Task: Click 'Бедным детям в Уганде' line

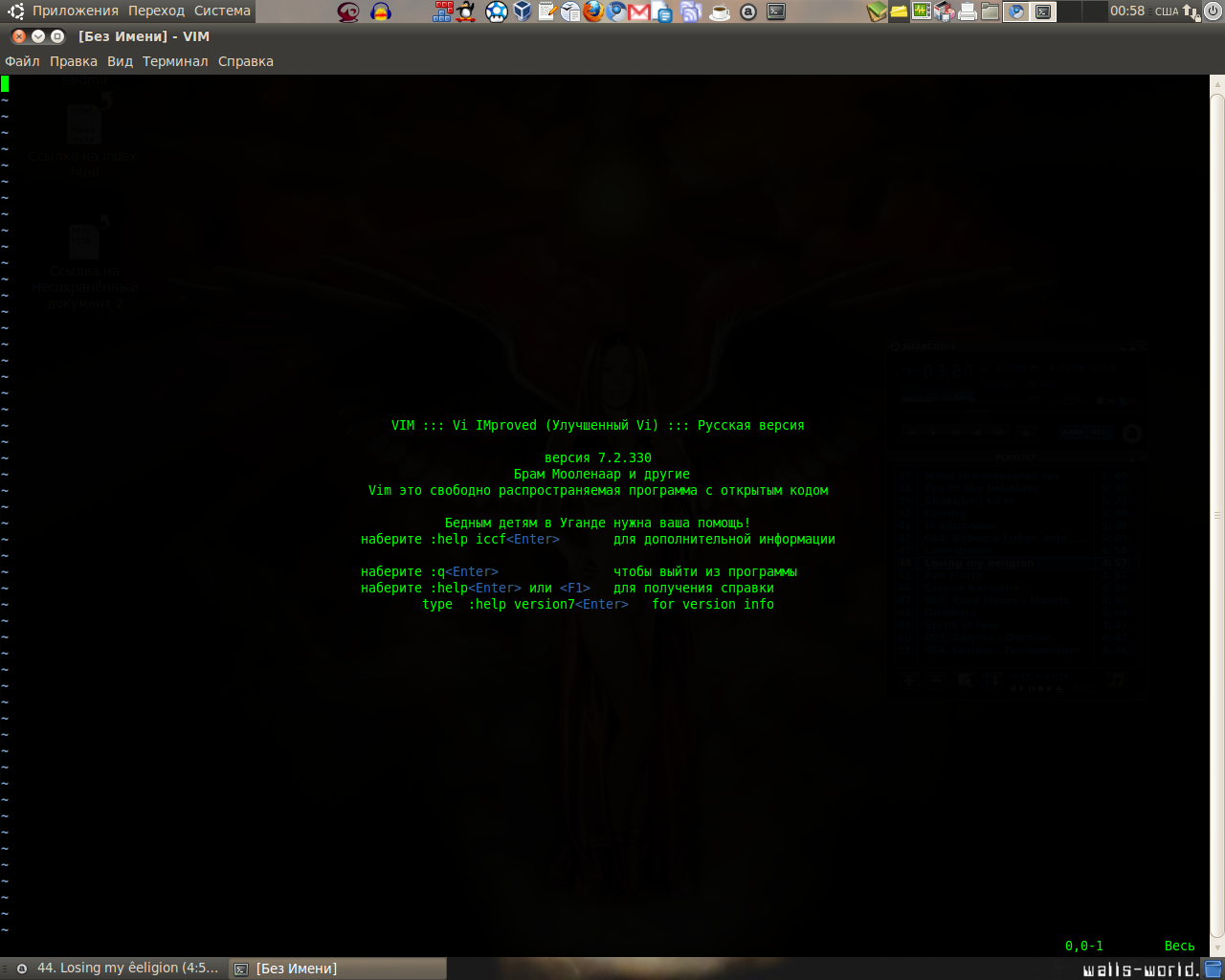Action: (x=598, y=523)
